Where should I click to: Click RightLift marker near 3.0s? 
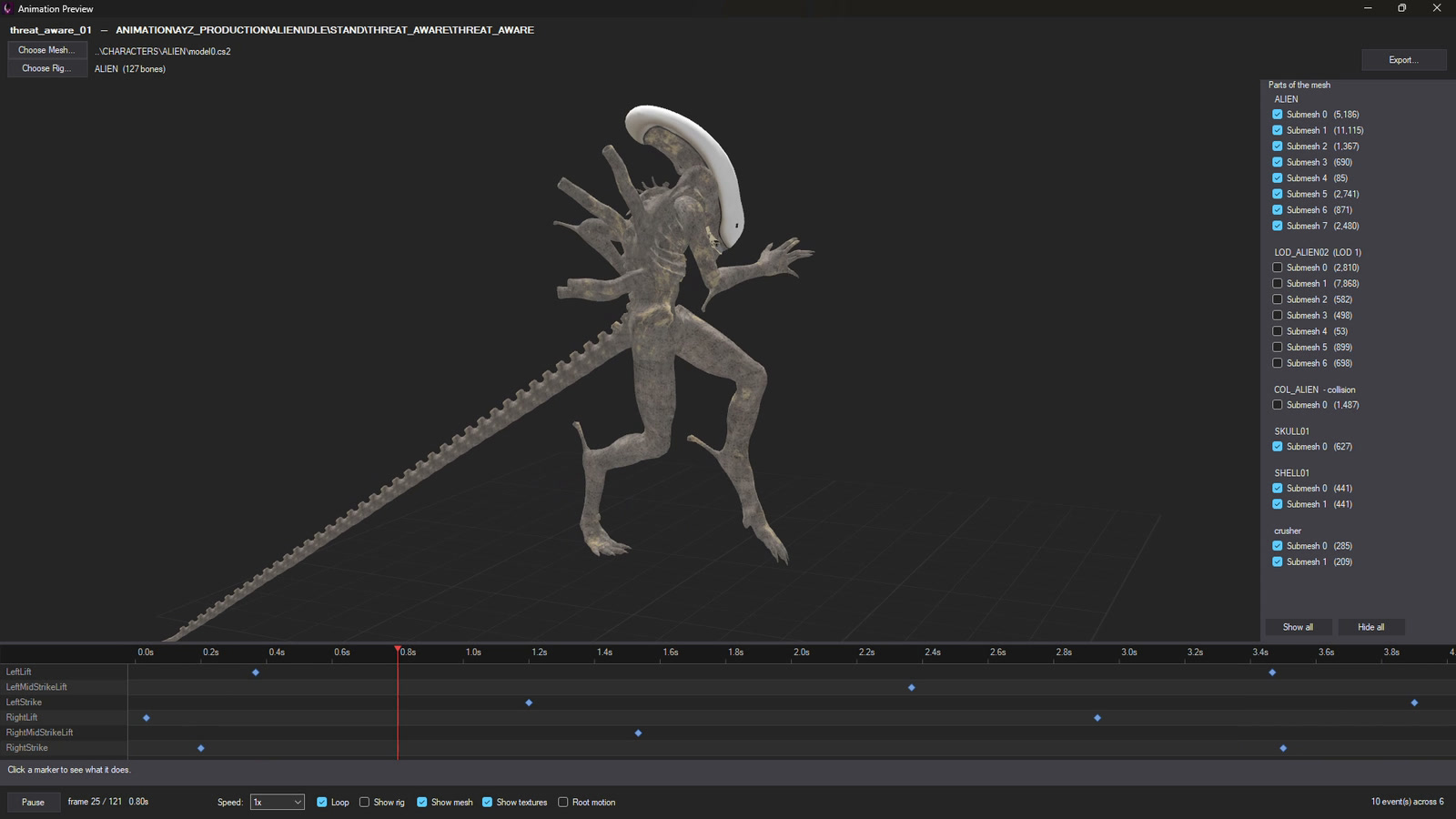tap(1097, 718)
